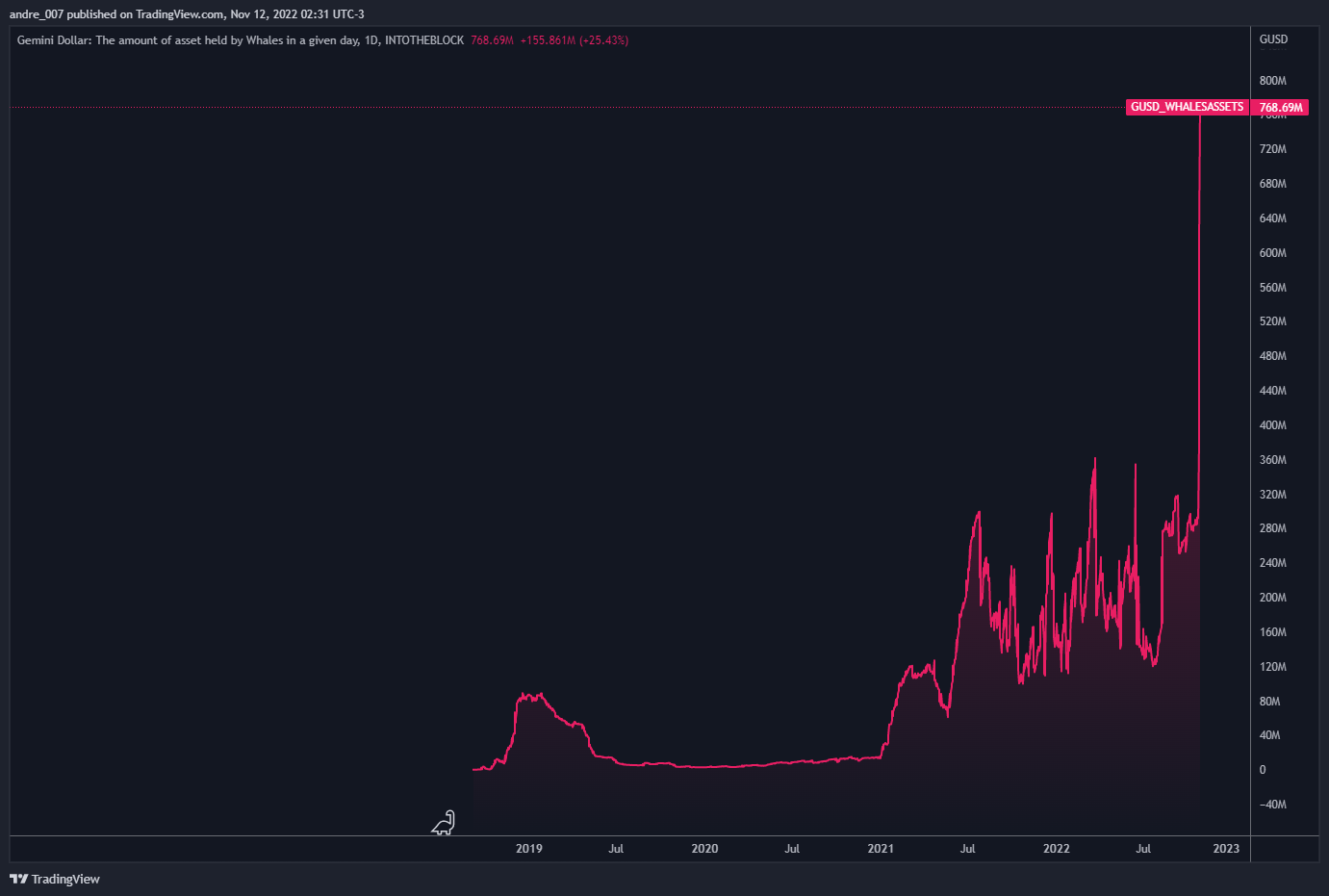Screen dimensions: 1329x896
Task: Click the 200M price axis label
Action: coord(1272,598)
